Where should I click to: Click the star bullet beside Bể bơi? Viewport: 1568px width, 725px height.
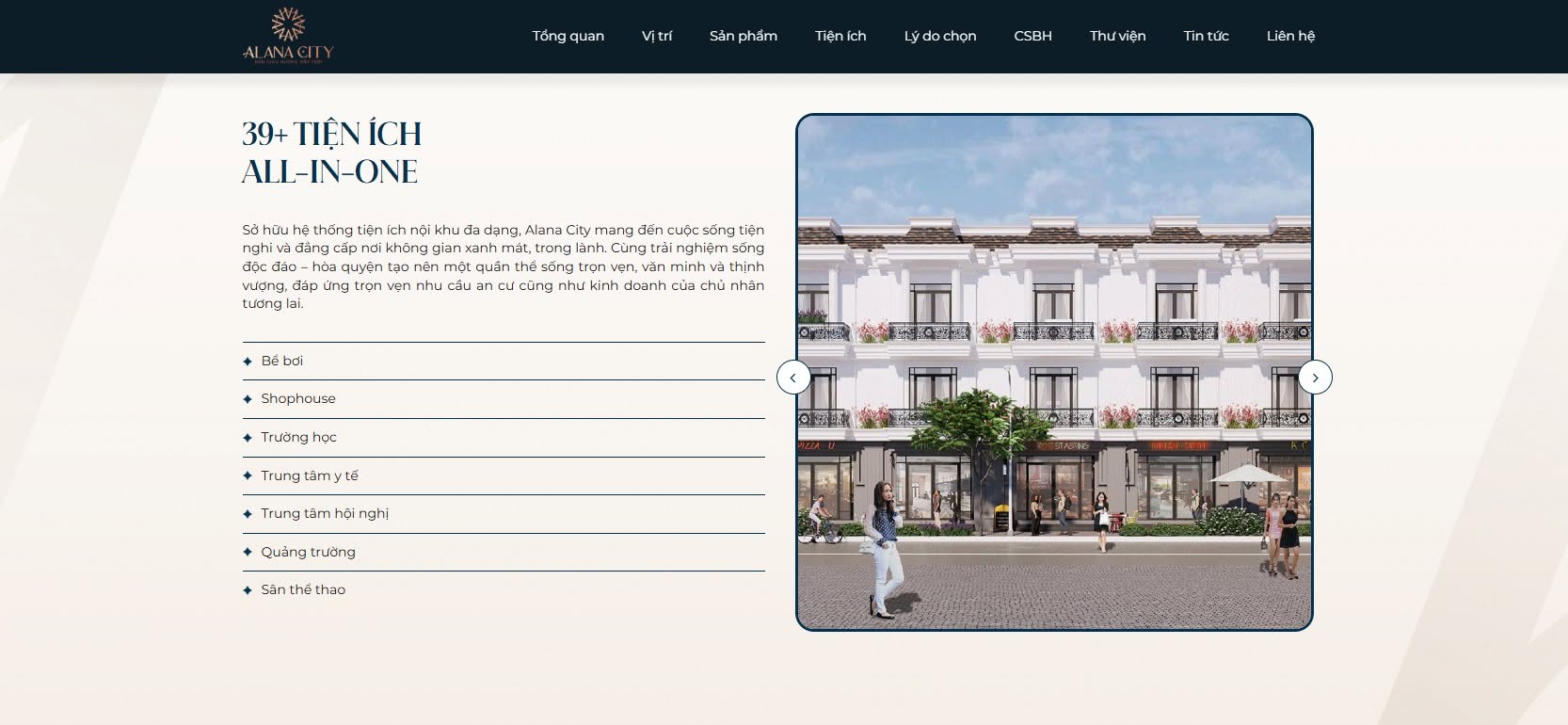248,362
